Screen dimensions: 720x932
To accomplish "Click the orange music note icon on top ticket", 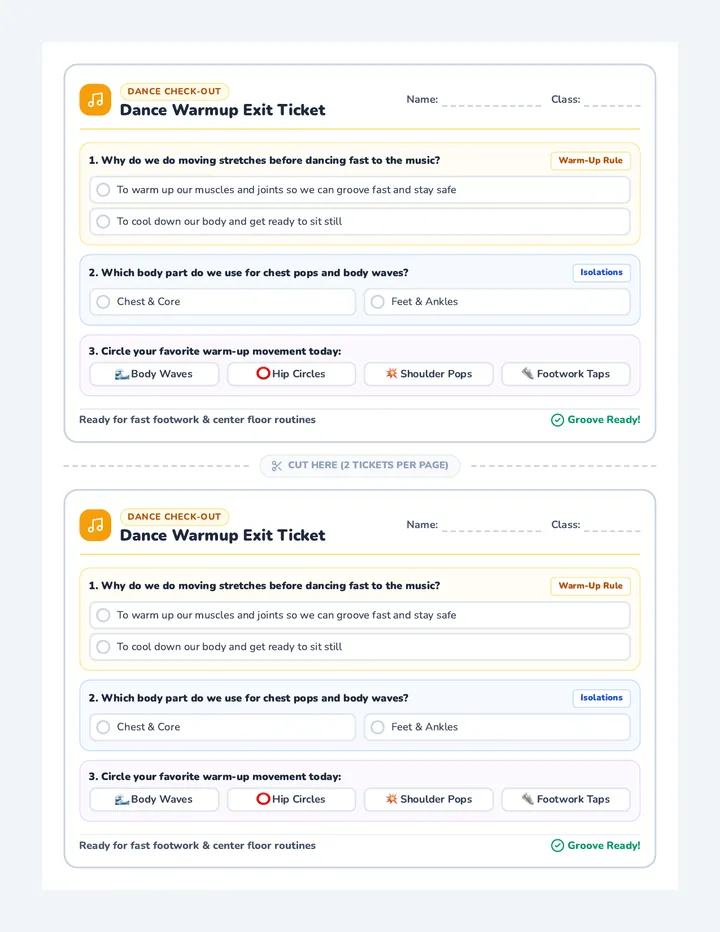I will [x=95, y=100].
